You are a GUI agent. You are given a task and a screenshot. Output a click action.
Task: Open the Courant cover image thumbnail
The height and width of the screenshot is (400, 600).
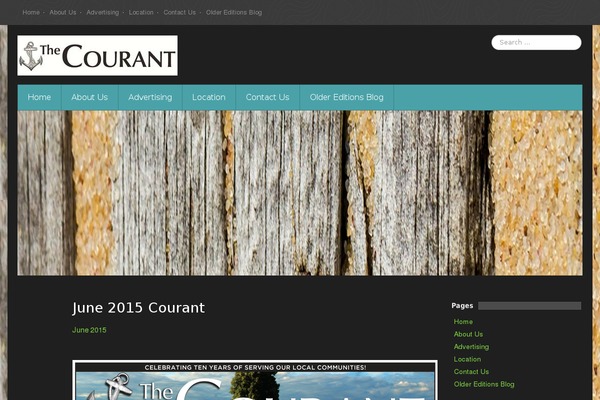point(255,380)
